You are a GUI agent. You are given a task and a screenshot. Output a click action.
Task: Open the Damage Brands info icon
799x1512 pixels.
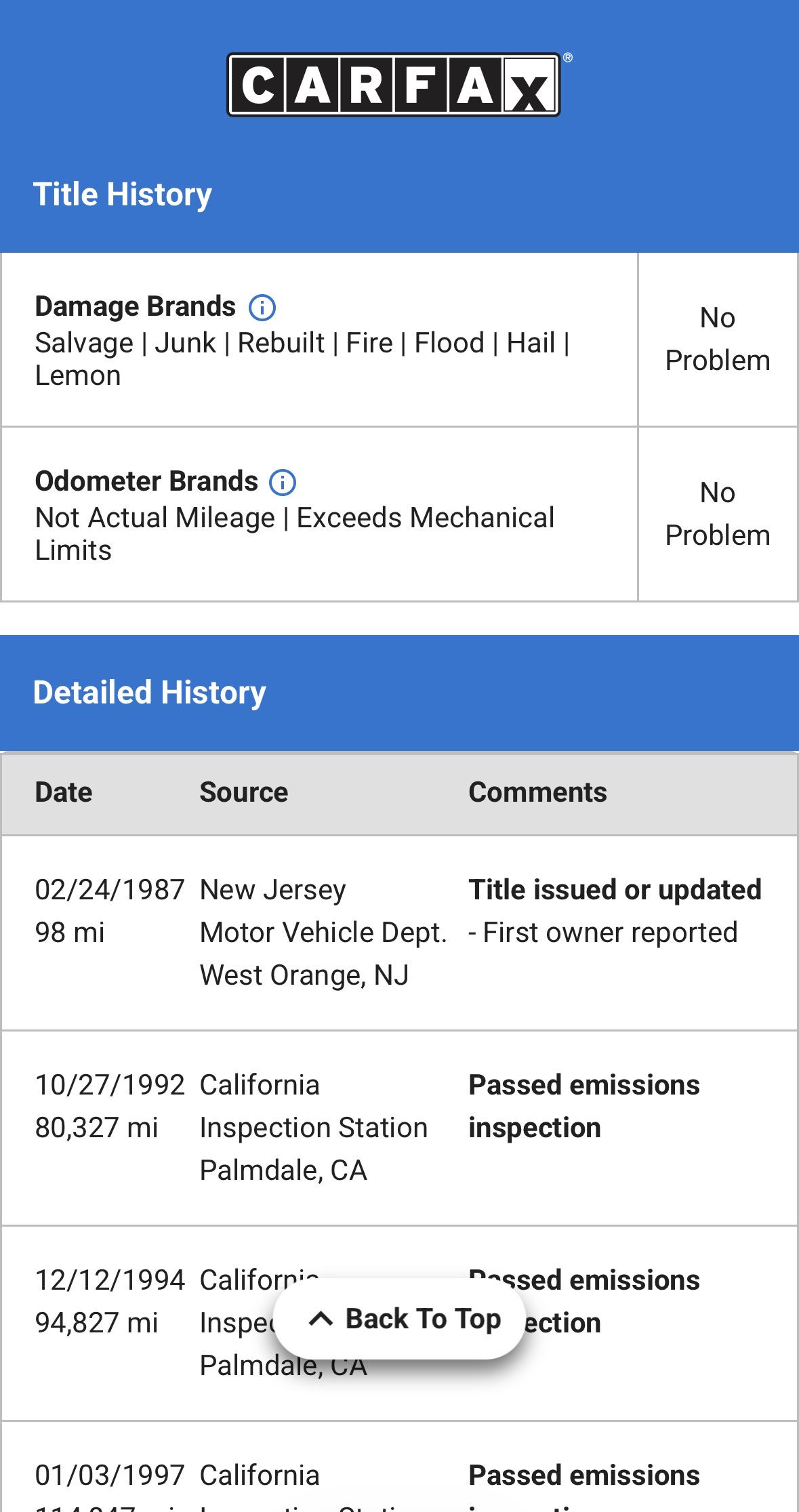coord(262,308)
